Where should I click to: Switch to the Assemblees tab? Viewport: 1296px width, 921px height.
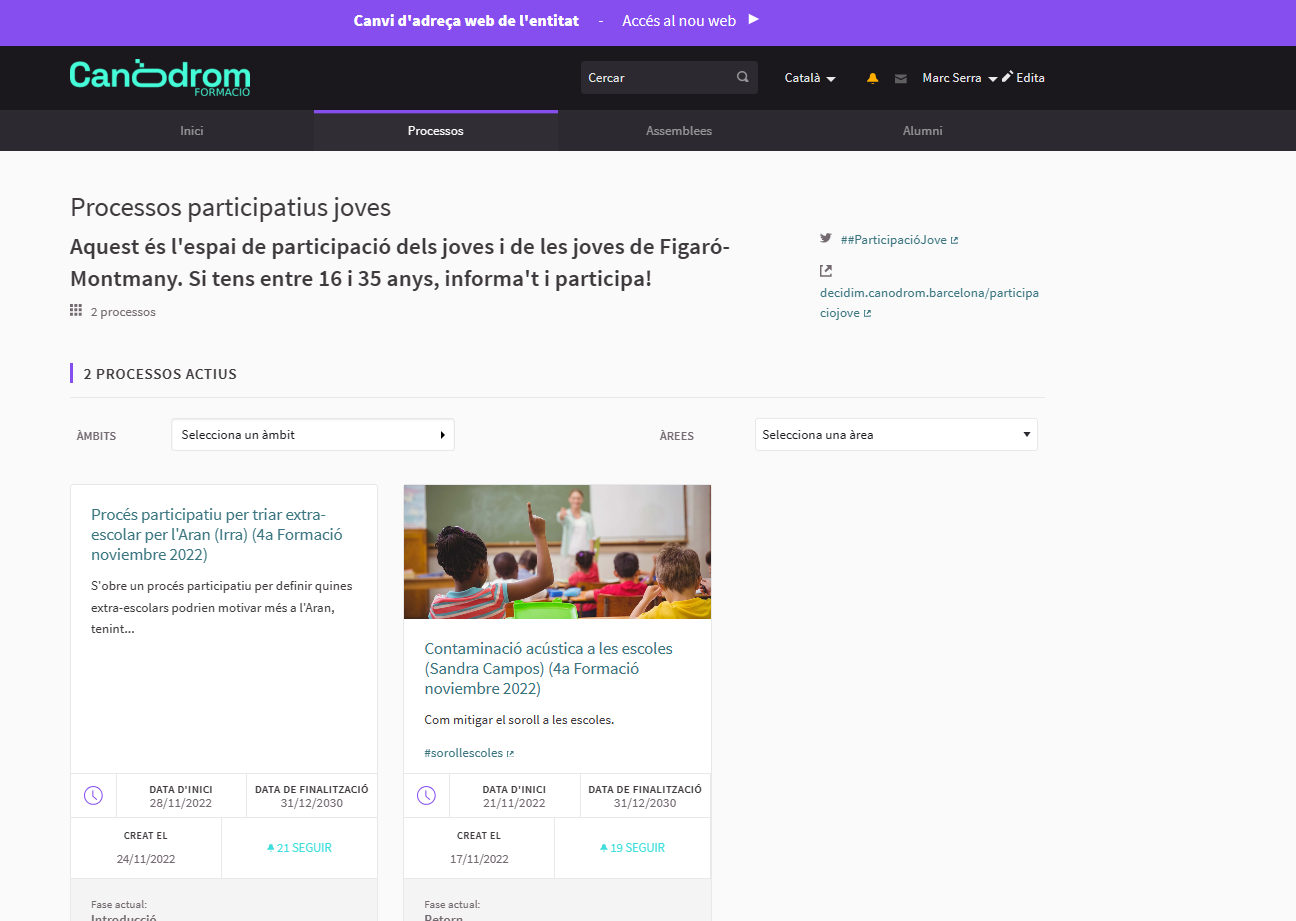pyautogui.click(x=679, y=131)
